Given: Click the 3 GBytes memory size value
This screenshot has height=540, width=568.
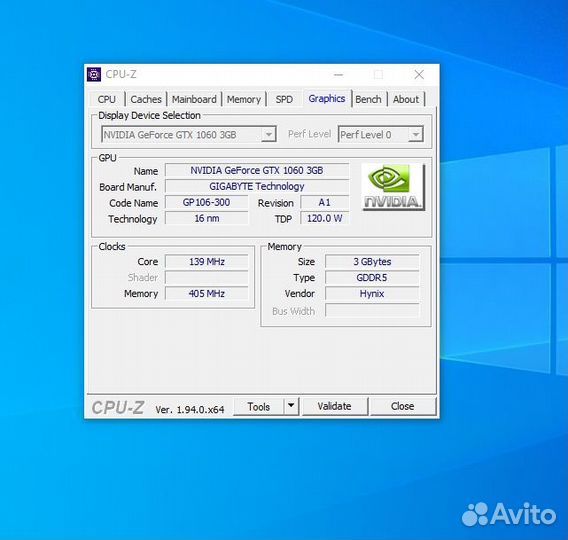Looking at the screenshot, I should (372, 261).
